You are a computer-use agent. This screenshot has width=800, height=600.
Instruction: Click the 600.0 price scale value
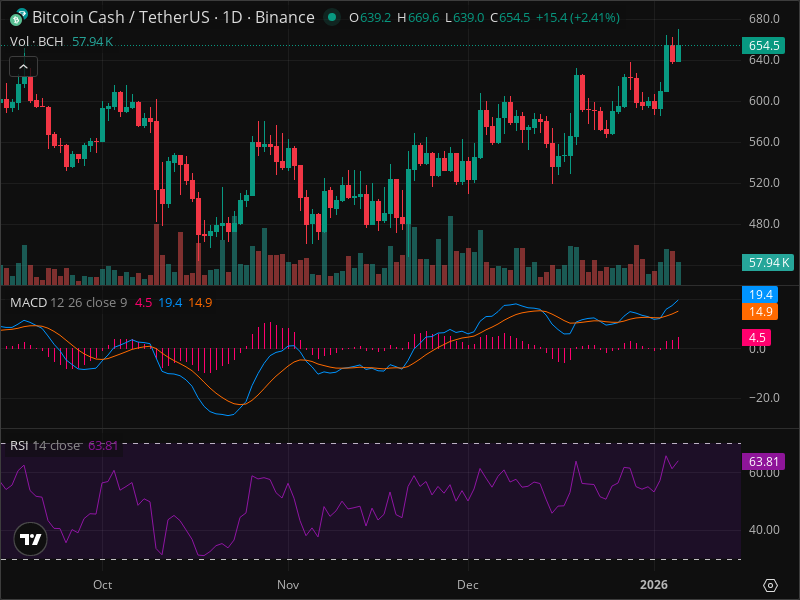coord(764,101)
